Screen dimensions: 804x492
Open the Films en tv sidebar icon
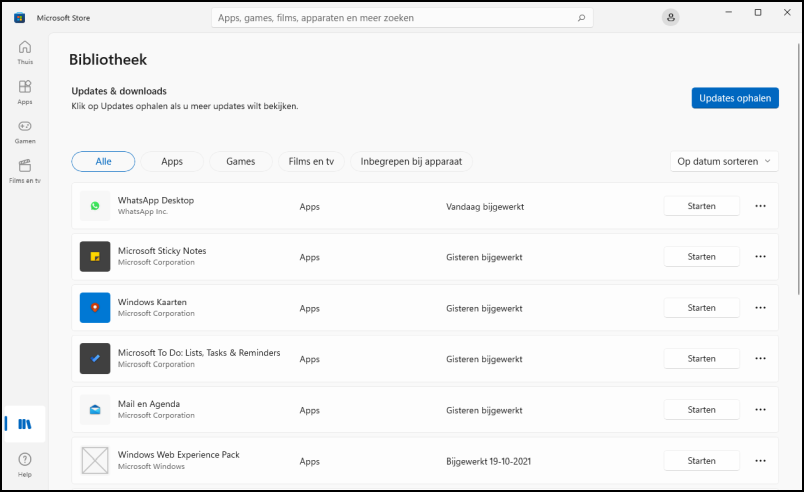click(25, 171)
